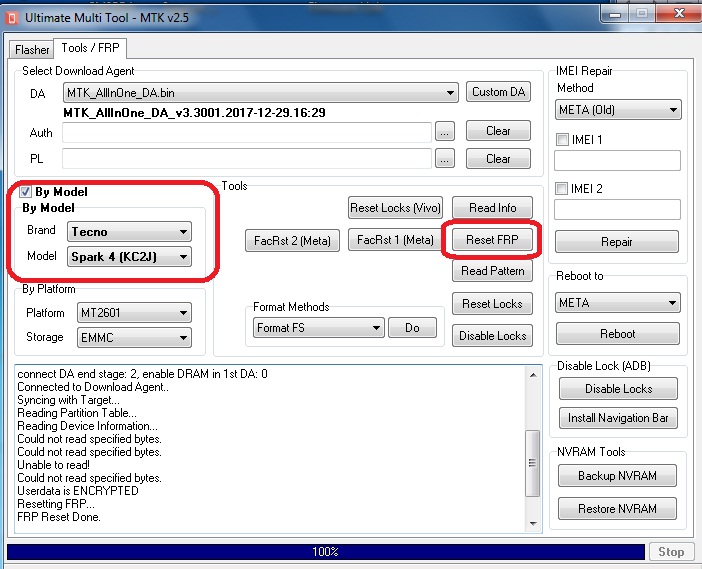Close the Ultimate Multi Tool window
702x569 pixels.
point(679,14)
